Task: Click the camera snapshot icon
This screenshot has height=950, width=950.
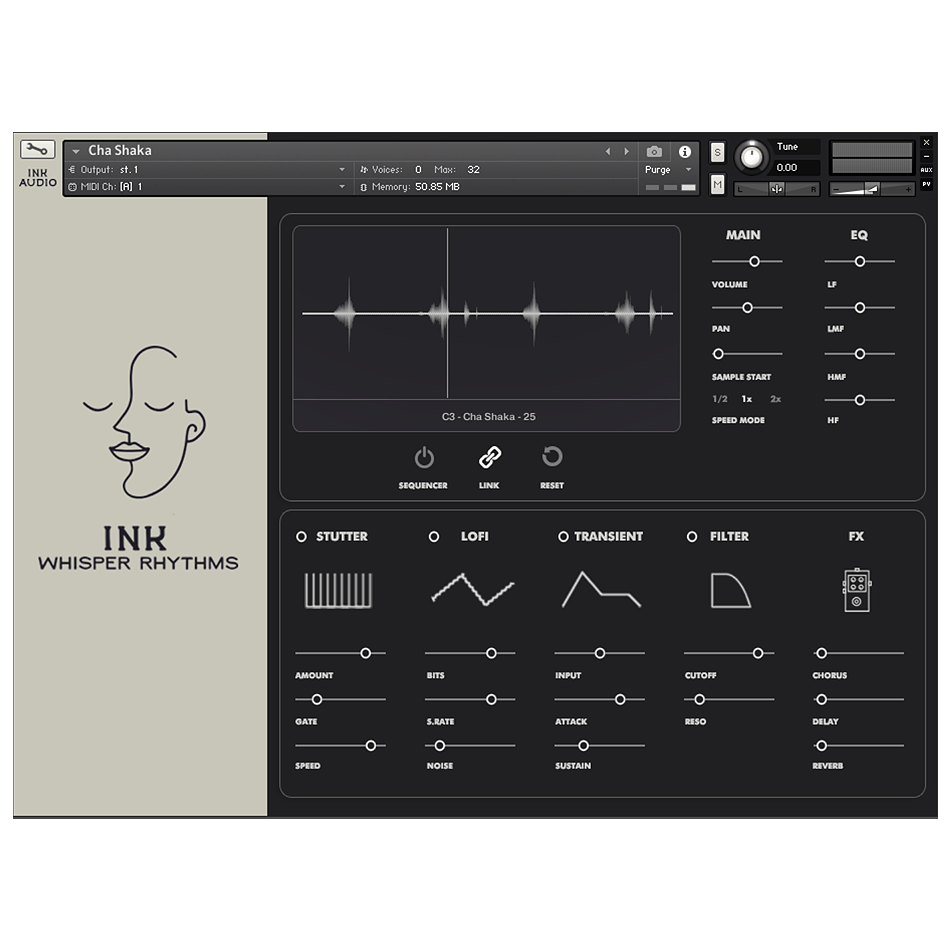Action: point(654,152)
